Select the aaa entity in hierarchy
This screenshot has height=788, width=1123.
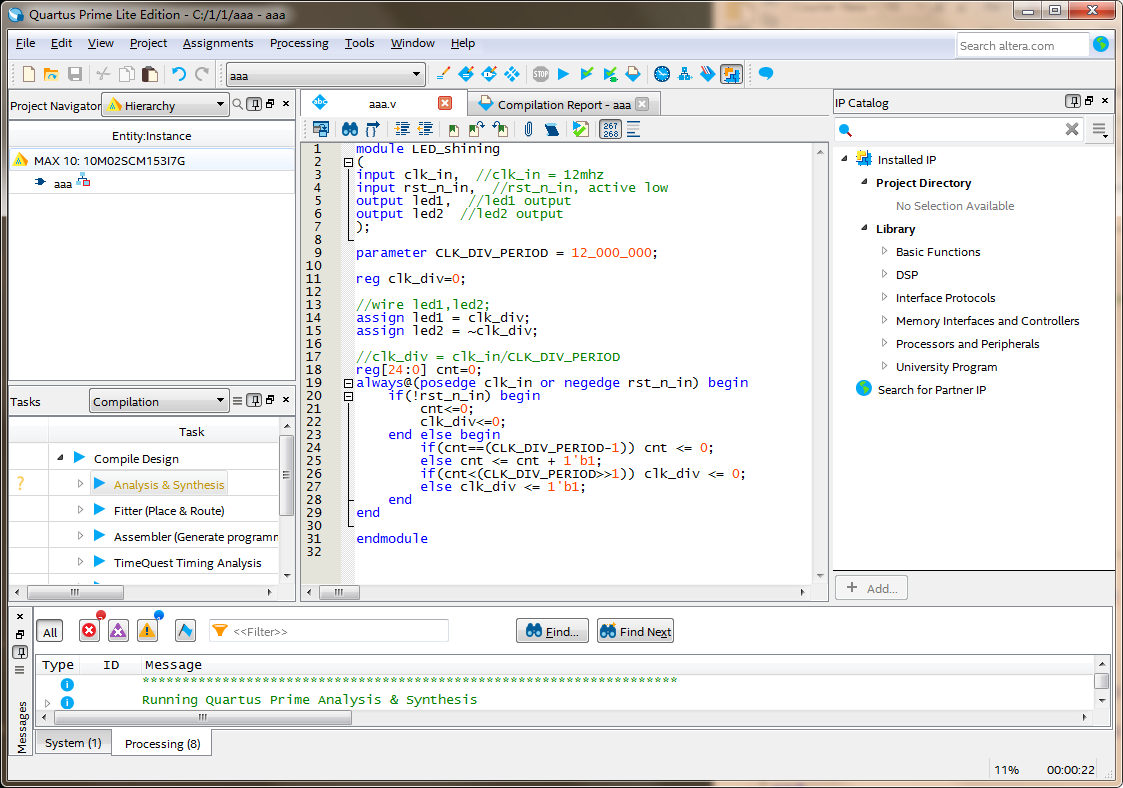pos(63,183)
